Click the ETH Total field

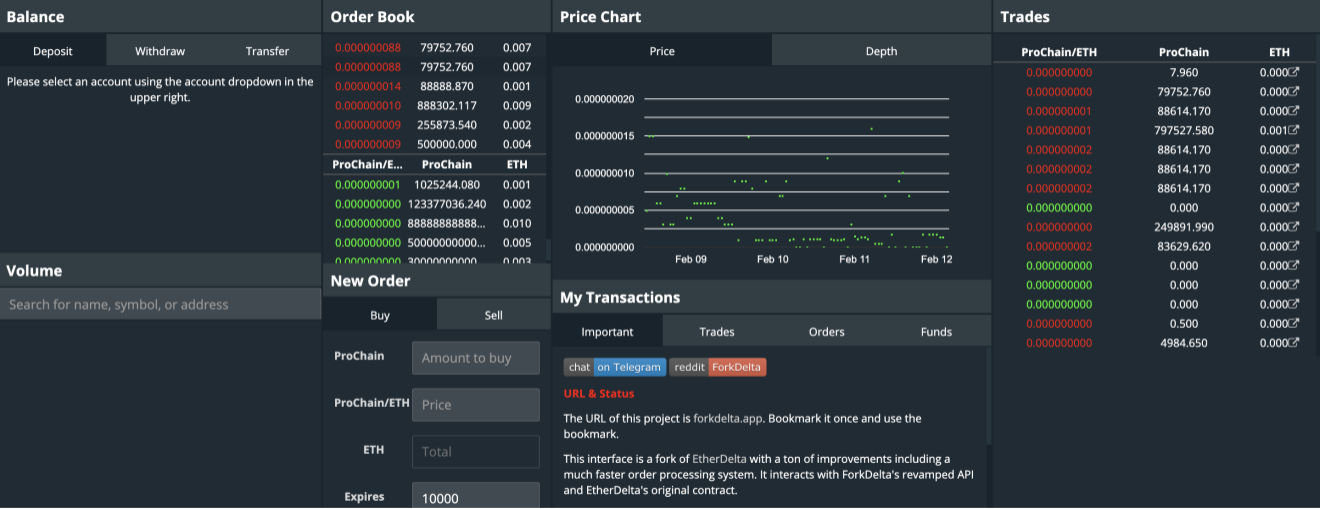476,452
